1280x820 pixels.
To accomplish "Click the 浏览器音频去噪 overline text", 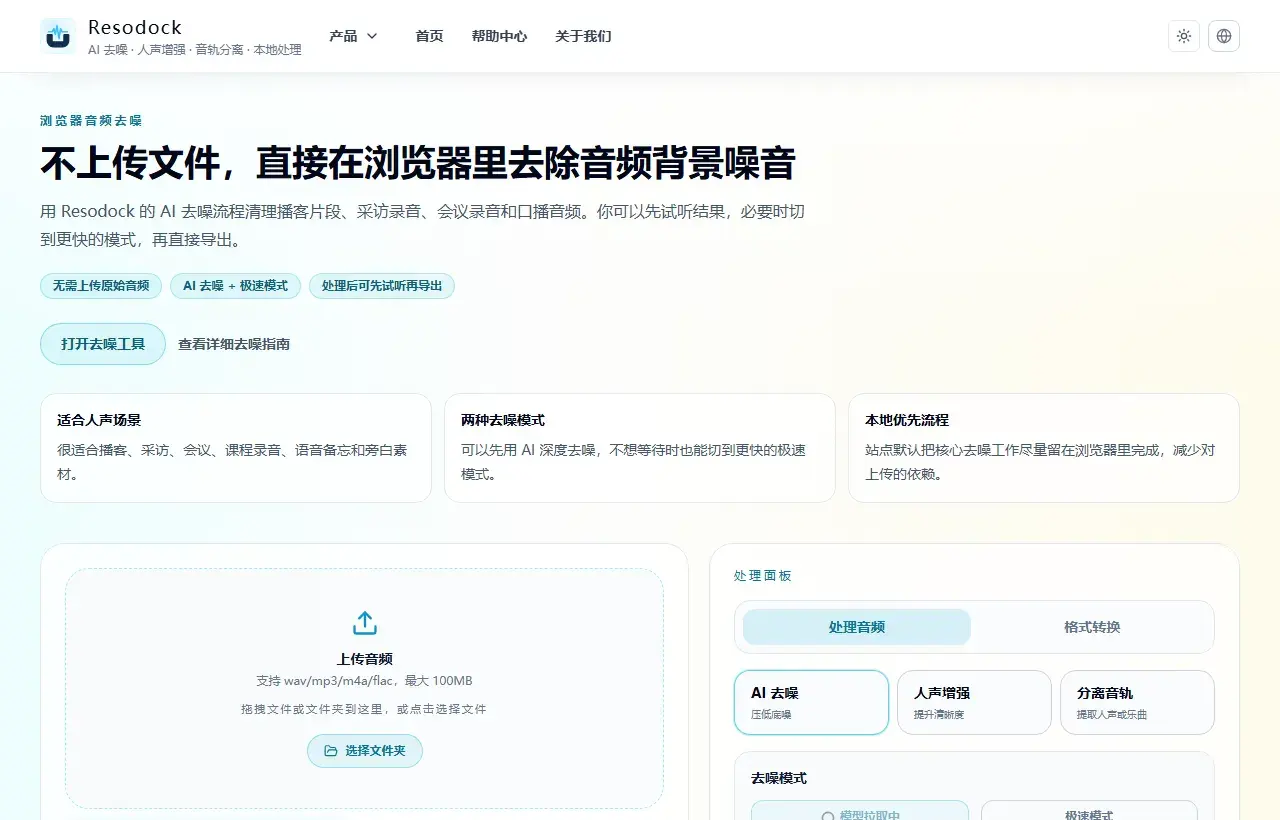I will (91, 121).
